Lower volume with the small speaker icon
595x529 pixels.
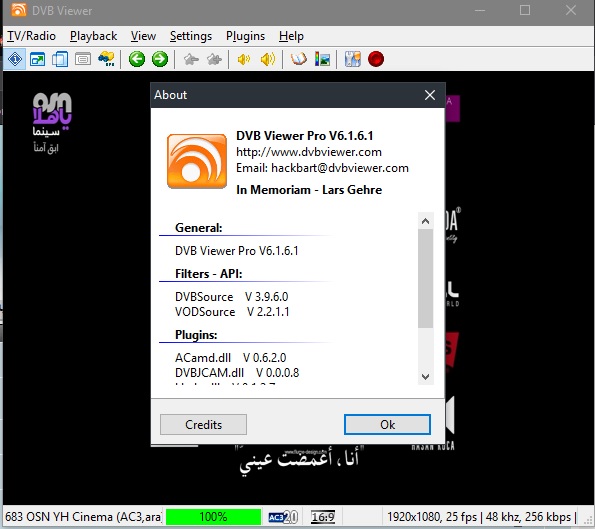tap(244, 59)
